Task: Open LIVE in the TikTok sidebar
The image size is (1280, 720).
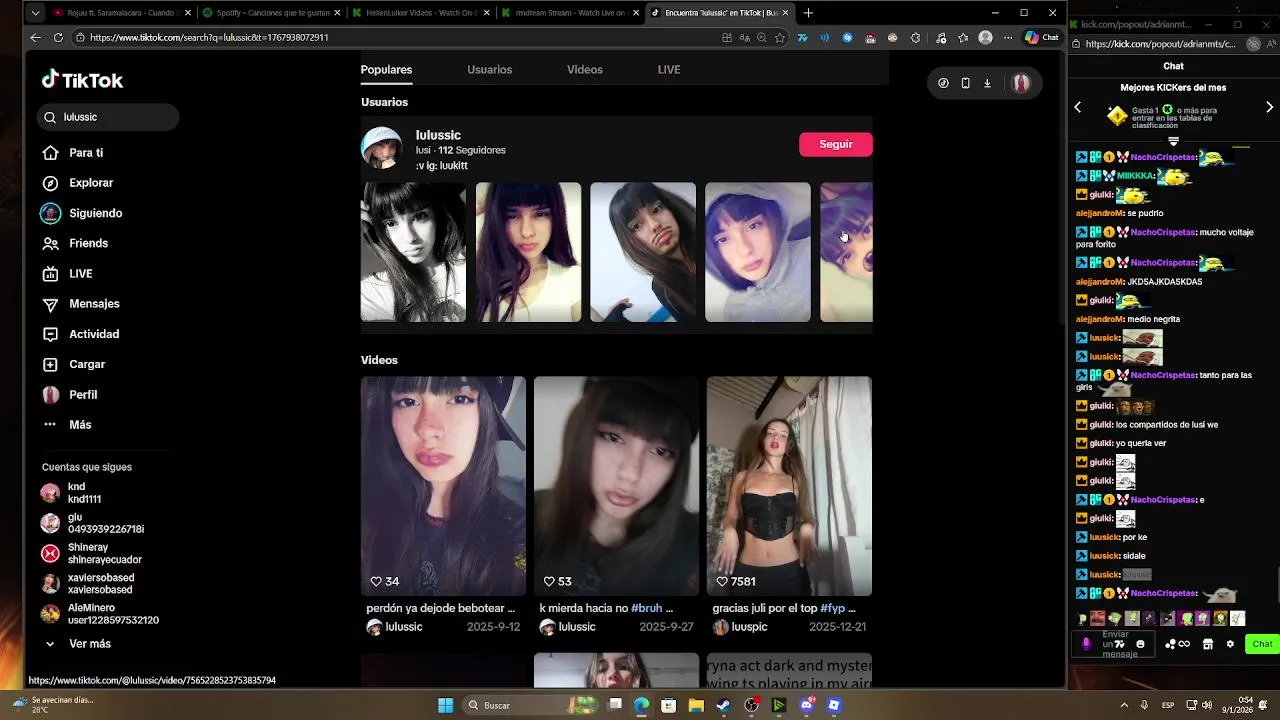Action: point(68,274)
